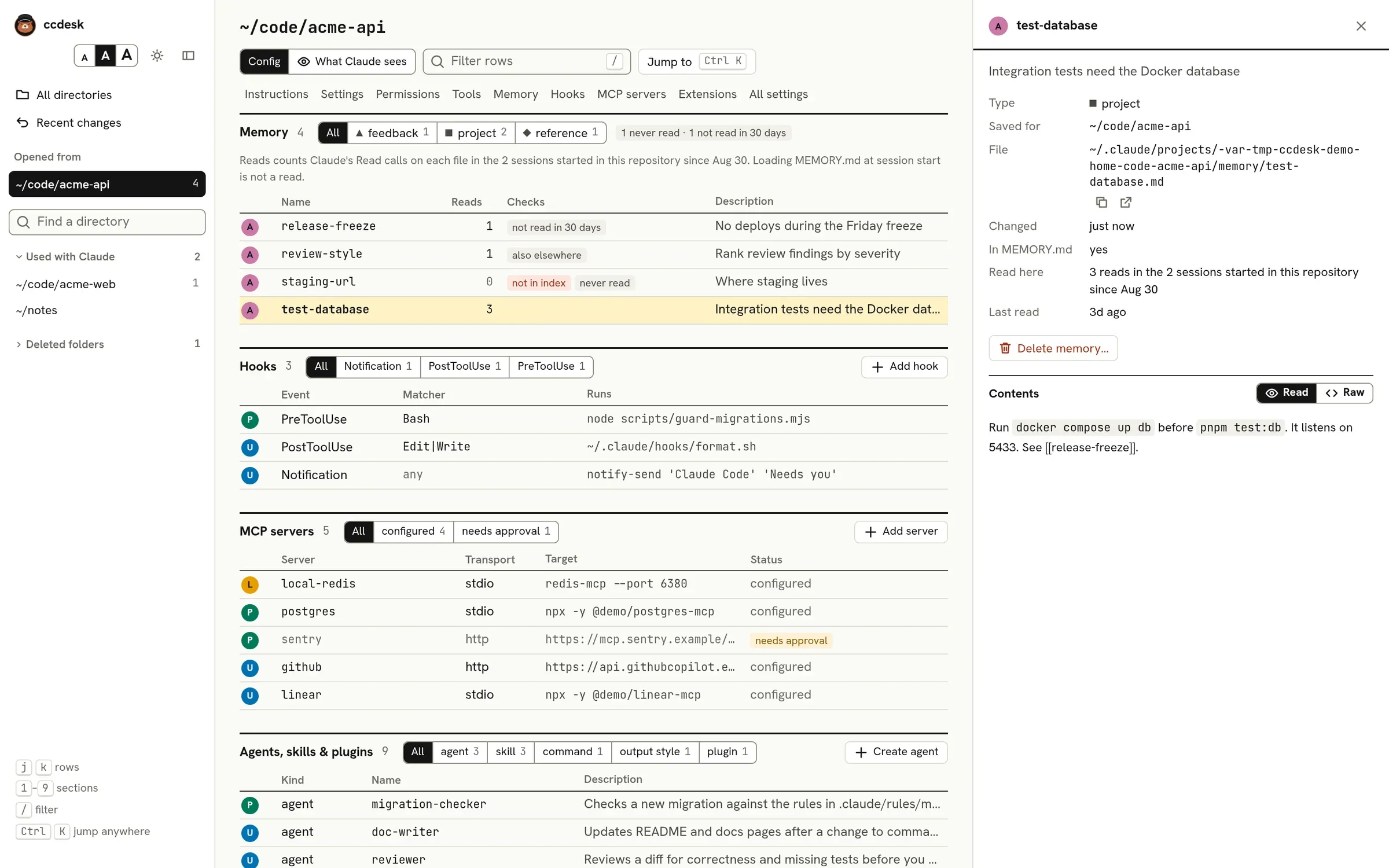Click the release-freeze row A badge
The image size is (1389, 868).
250,227
